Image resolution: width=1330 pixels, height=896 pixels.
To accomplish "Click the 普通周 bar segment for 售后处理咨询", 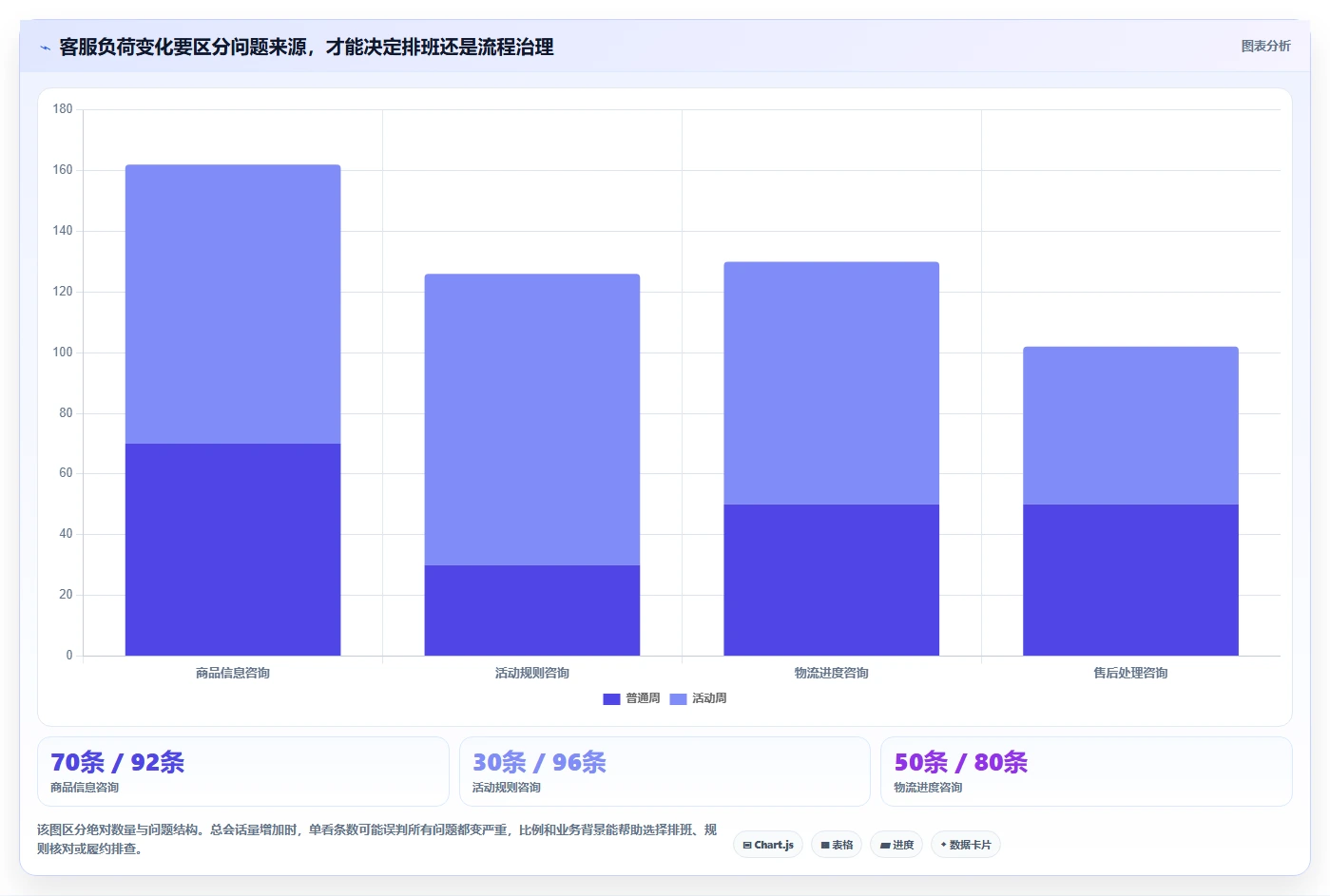I will click(1131, 580).
